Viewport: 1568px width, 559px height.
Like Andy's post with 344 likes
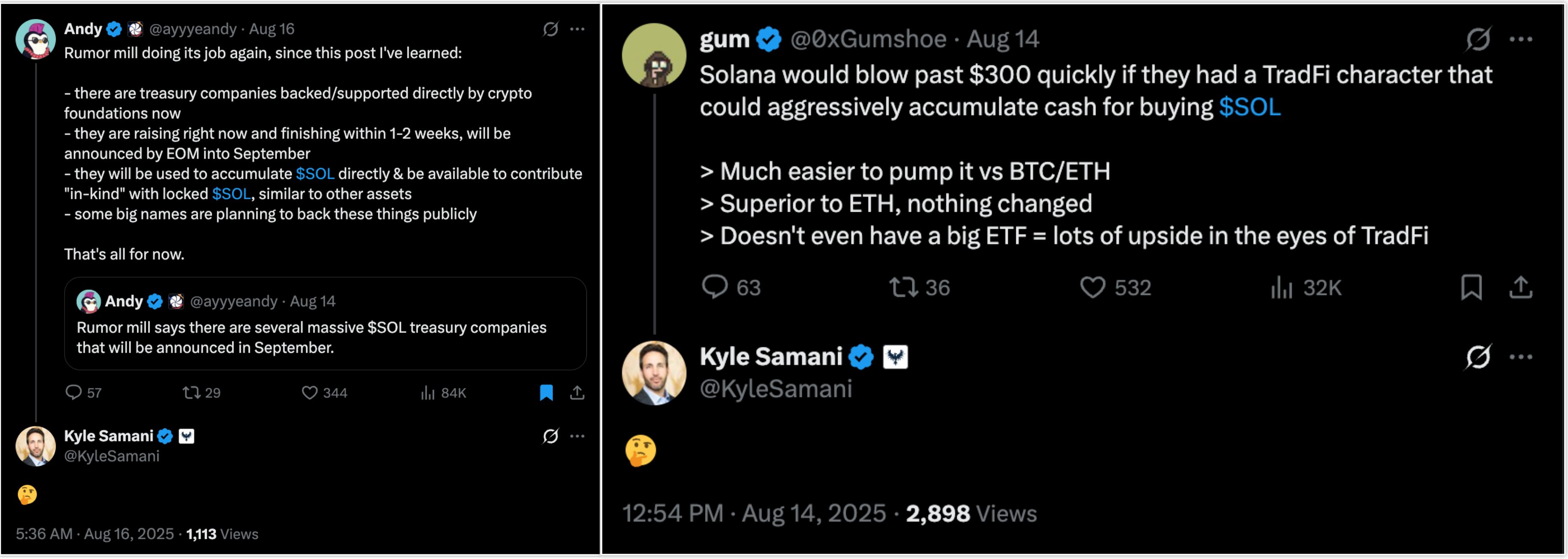click(x=310, y=392)
